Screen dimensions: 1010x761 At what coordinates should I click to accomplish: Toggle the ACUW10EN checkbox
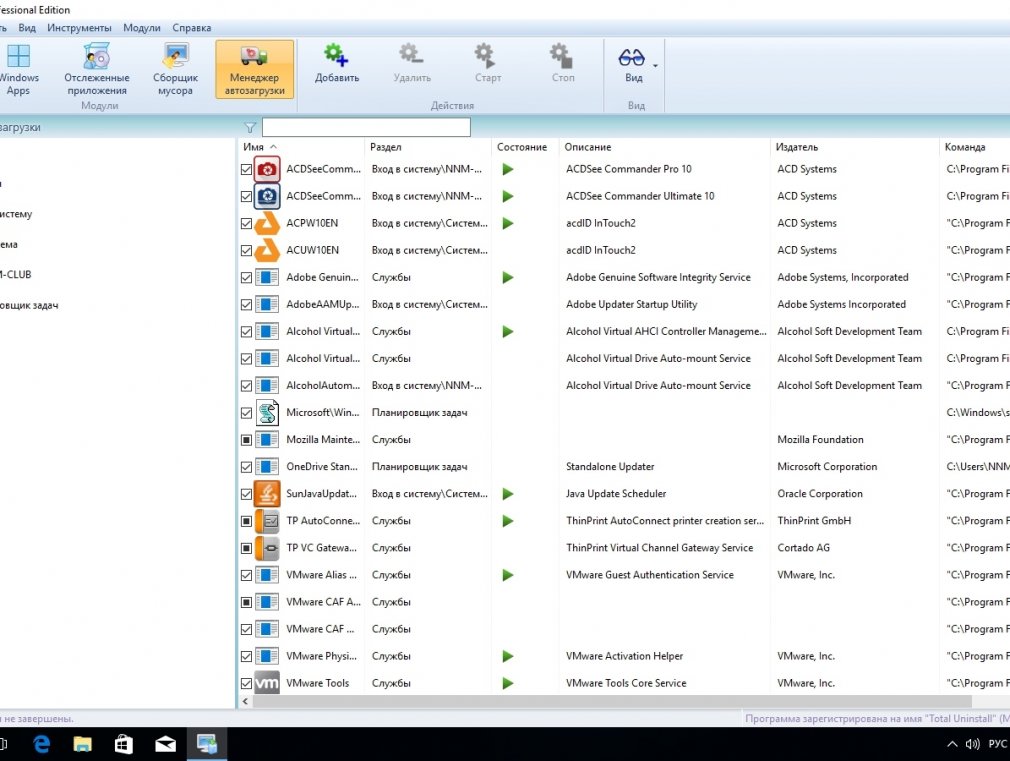[246, 251]
